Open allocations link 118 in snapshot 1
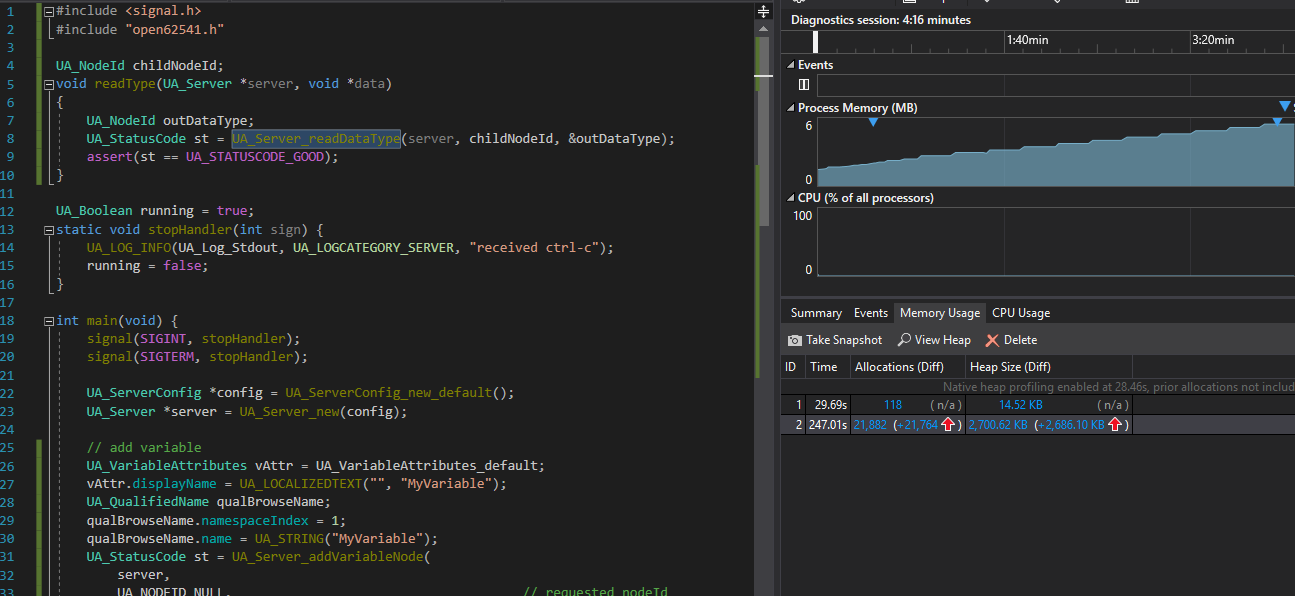Screen dimensions: 1295x596 coord(892,405)
